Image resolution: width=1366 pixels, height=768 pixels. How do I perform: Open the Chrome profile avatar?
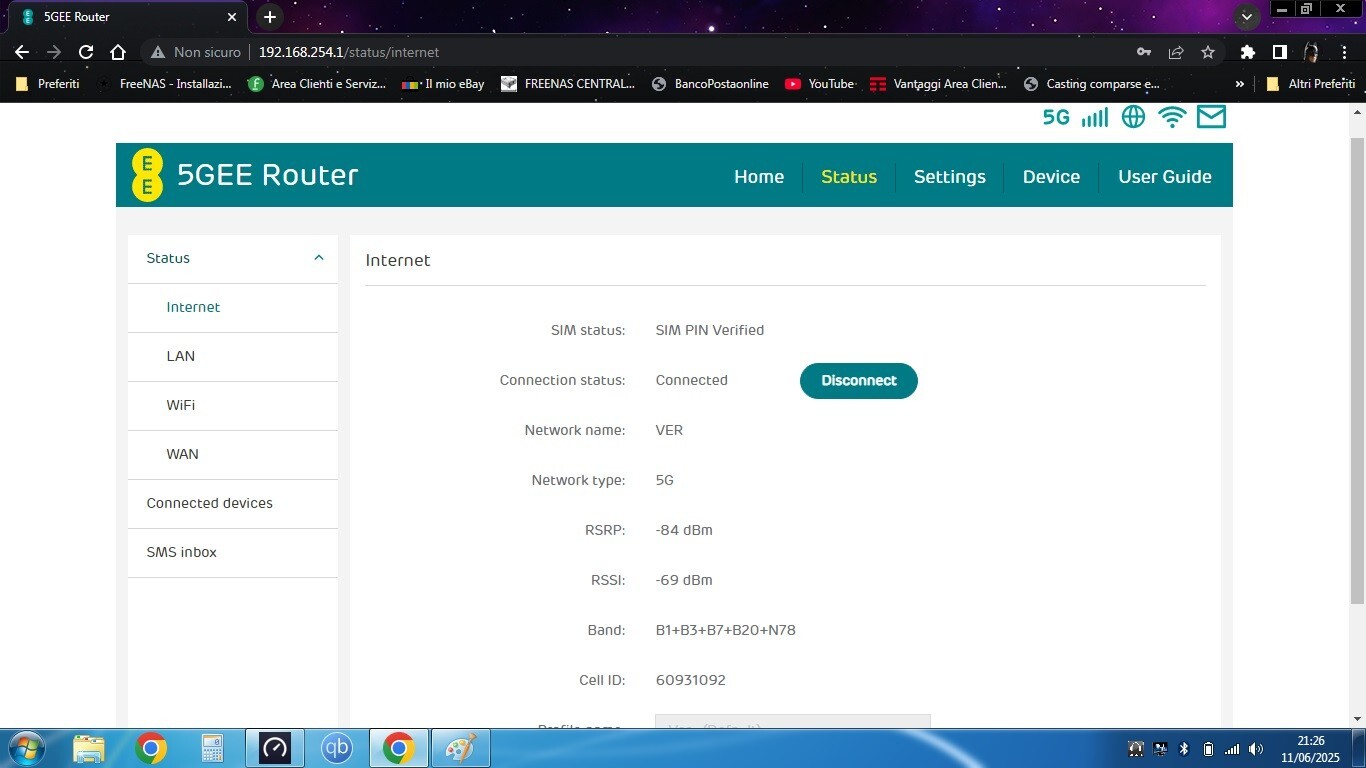1311,52
